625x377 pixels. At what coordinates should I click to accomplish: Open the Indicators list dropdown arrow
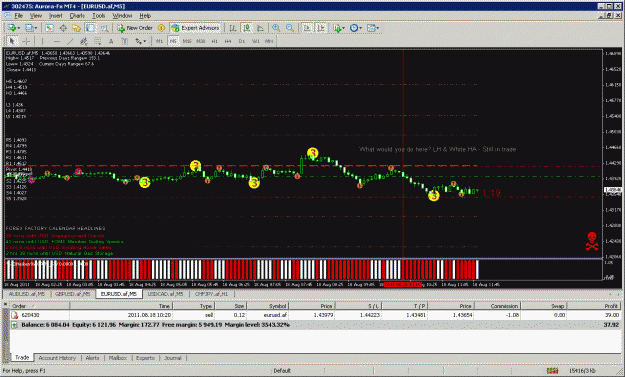[x=344, y=28]
